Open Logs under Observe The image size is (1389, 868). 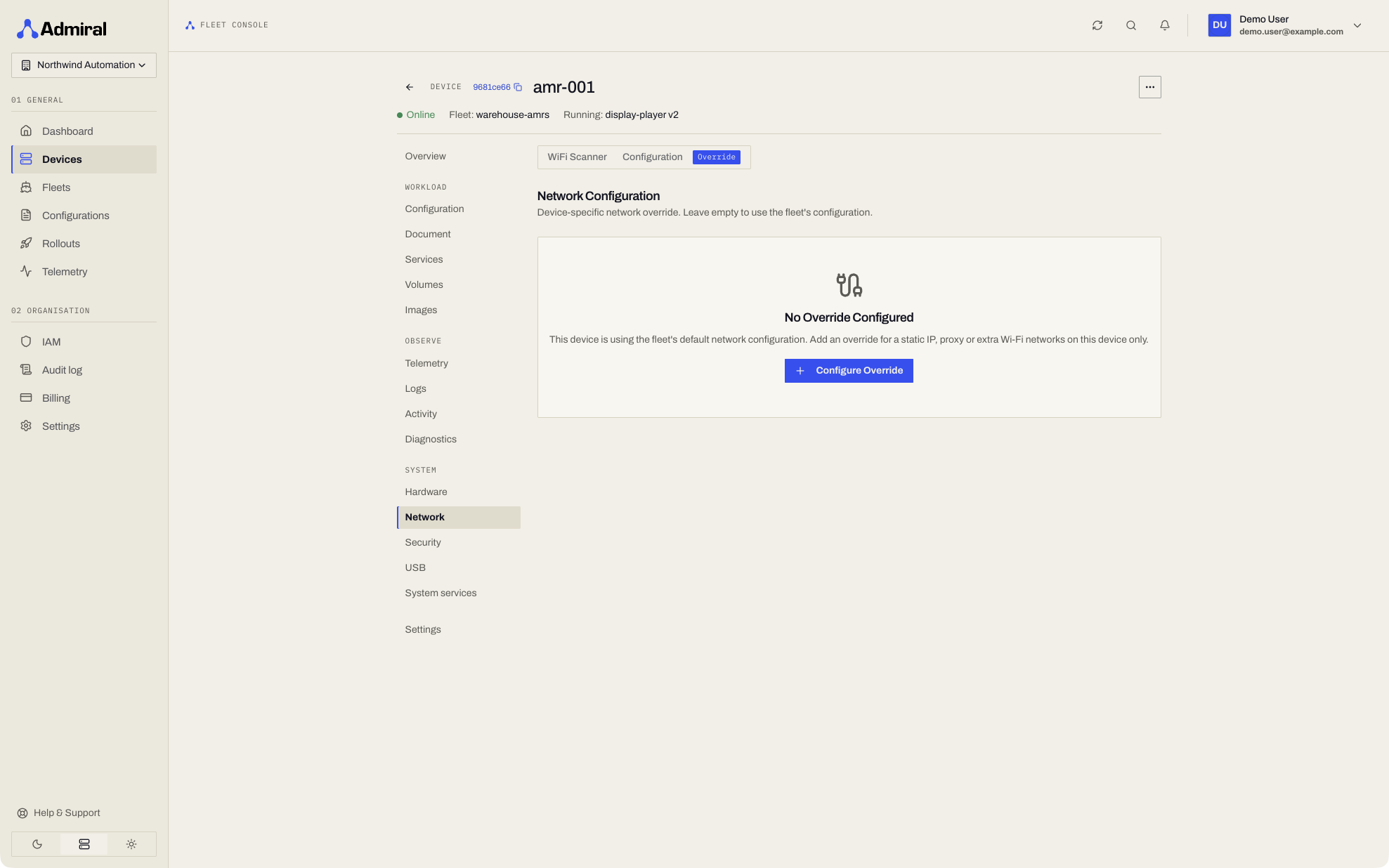pos(459,389)
